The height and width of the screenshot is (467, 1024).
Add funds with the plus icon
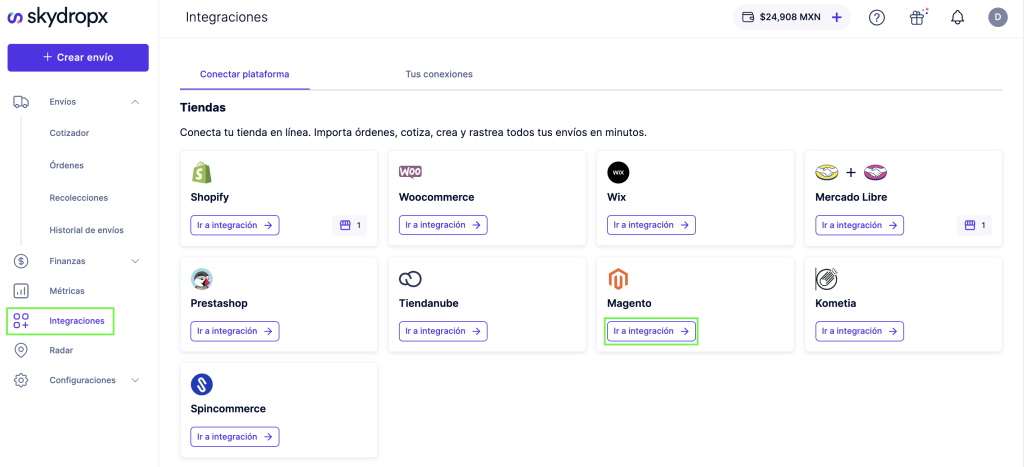coord(836,17)
